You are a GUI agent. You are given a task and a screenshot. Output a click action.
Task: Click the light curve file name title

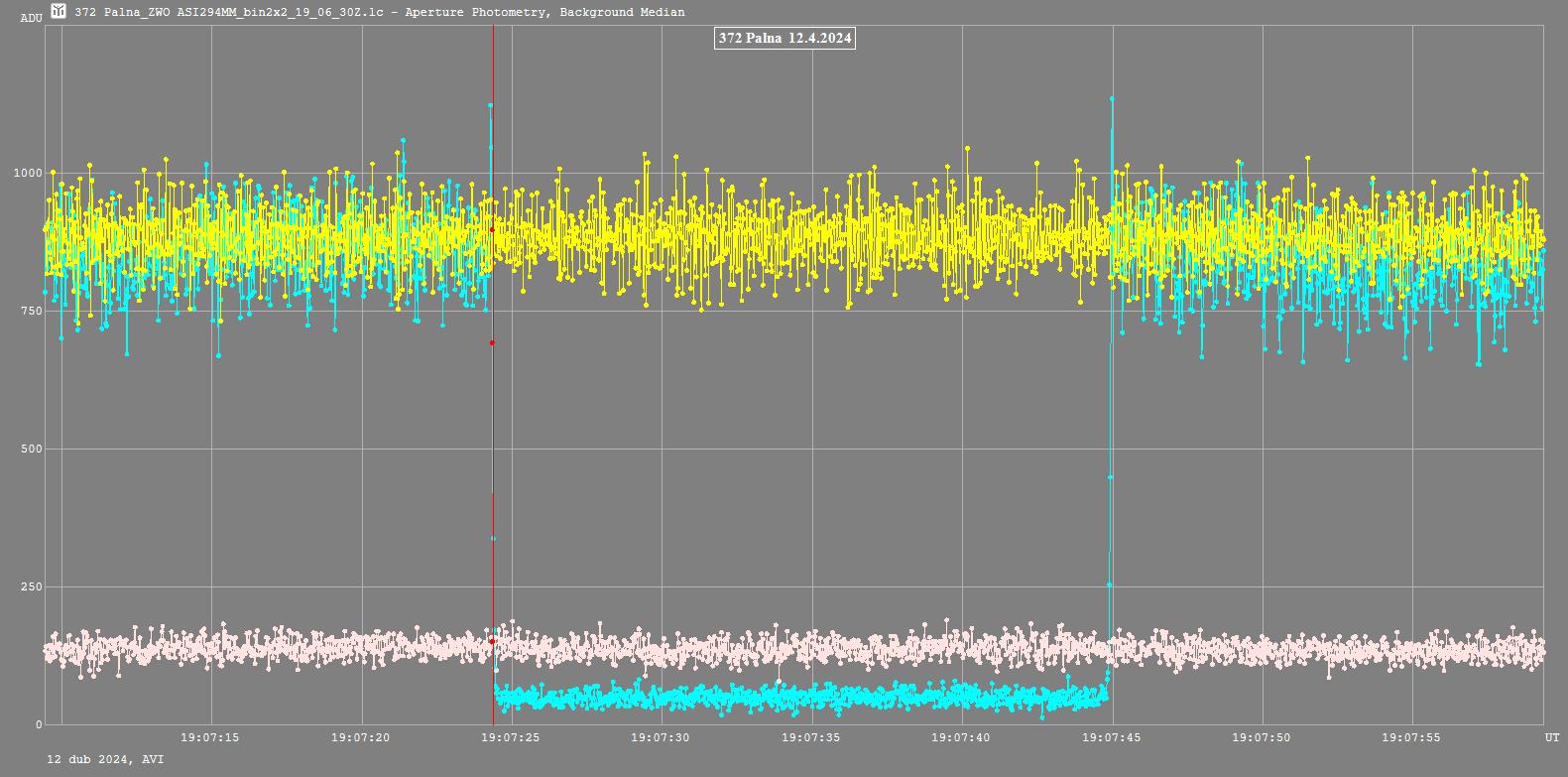(x=380, y=12)
